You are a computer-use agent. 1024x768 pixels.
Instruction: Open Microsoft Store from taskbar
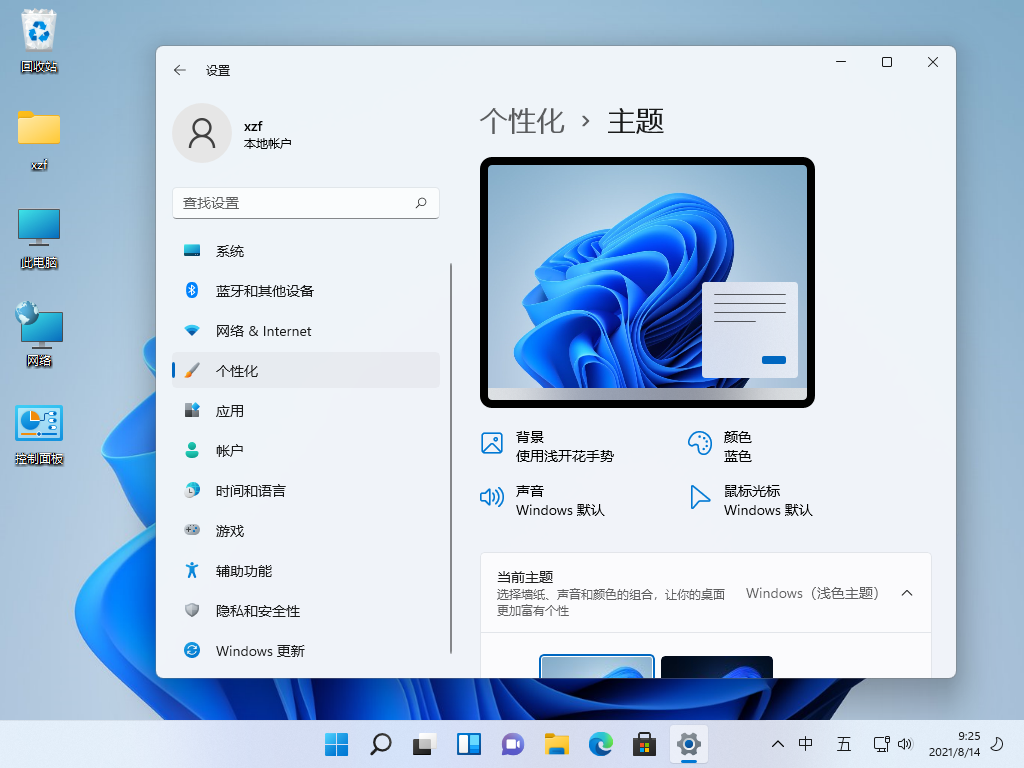coord(645,744)
